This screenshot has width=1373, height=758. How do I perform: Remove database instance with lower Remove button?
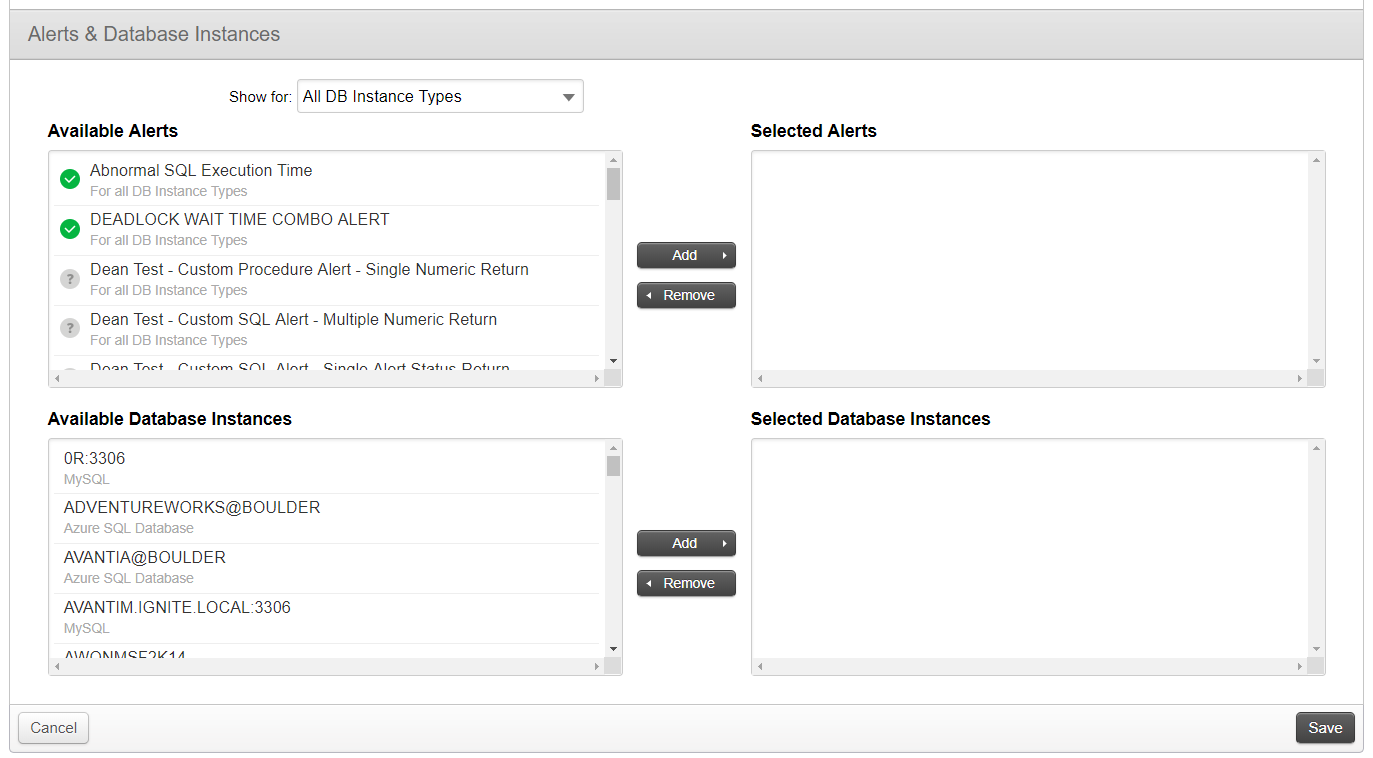686,583
